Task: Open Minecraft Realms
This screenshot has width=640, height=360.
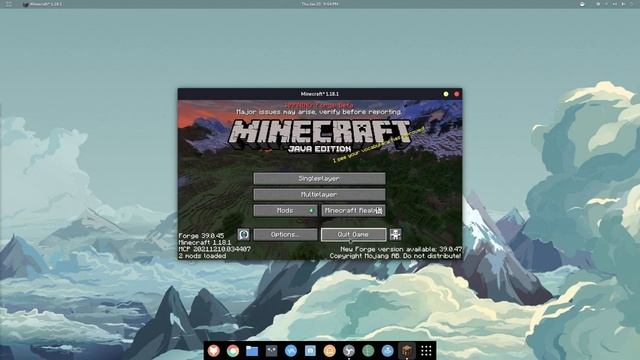Action: 353,210
